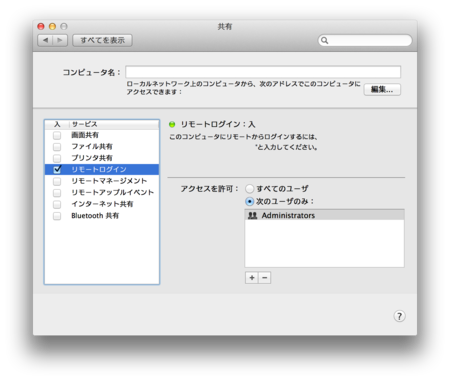
Task: Minimize the window with yellow button
Action: point(52,26)
